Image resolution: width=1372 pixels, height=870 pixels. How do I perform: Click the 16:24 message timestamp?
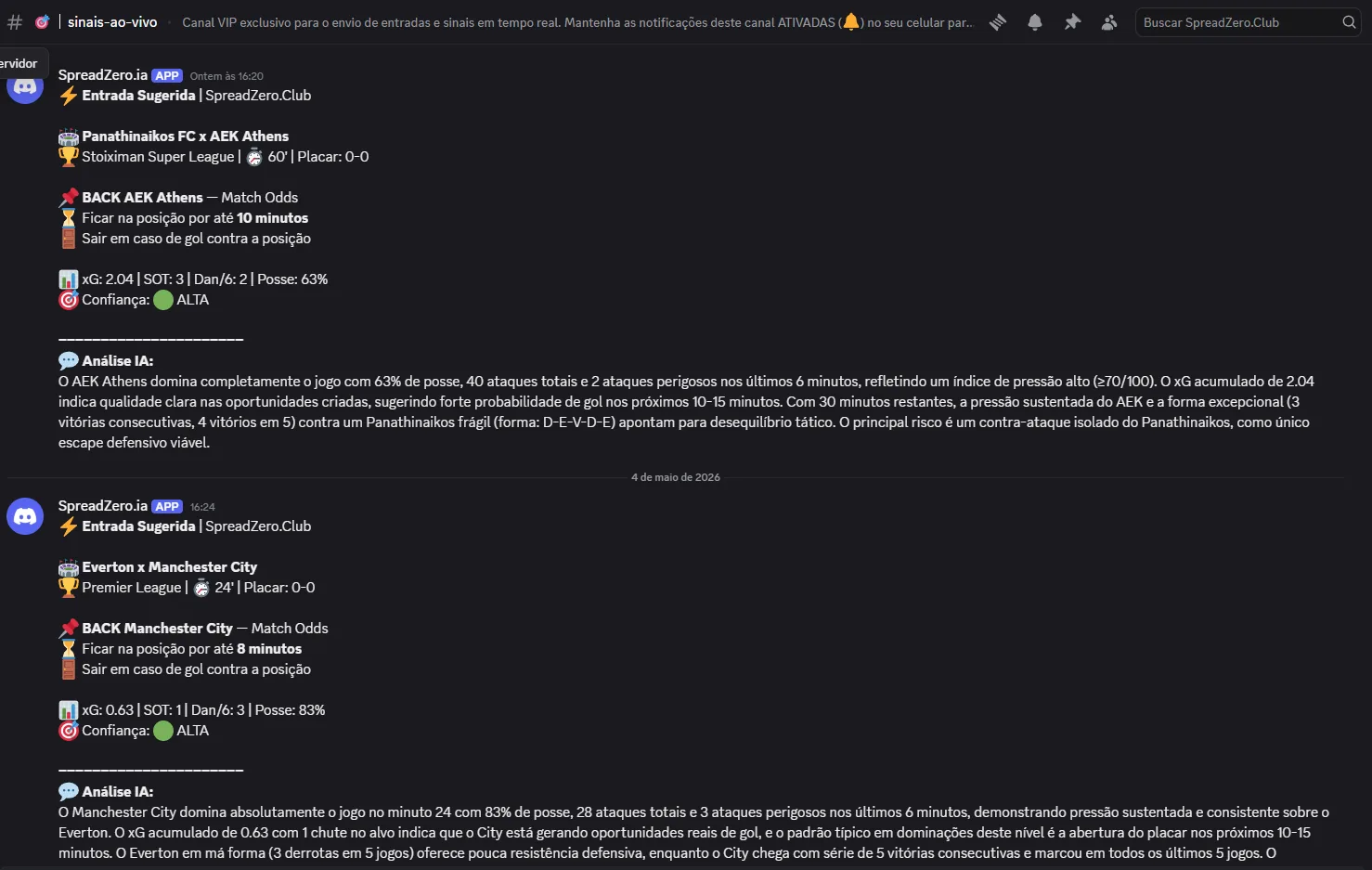coord(202,507)
